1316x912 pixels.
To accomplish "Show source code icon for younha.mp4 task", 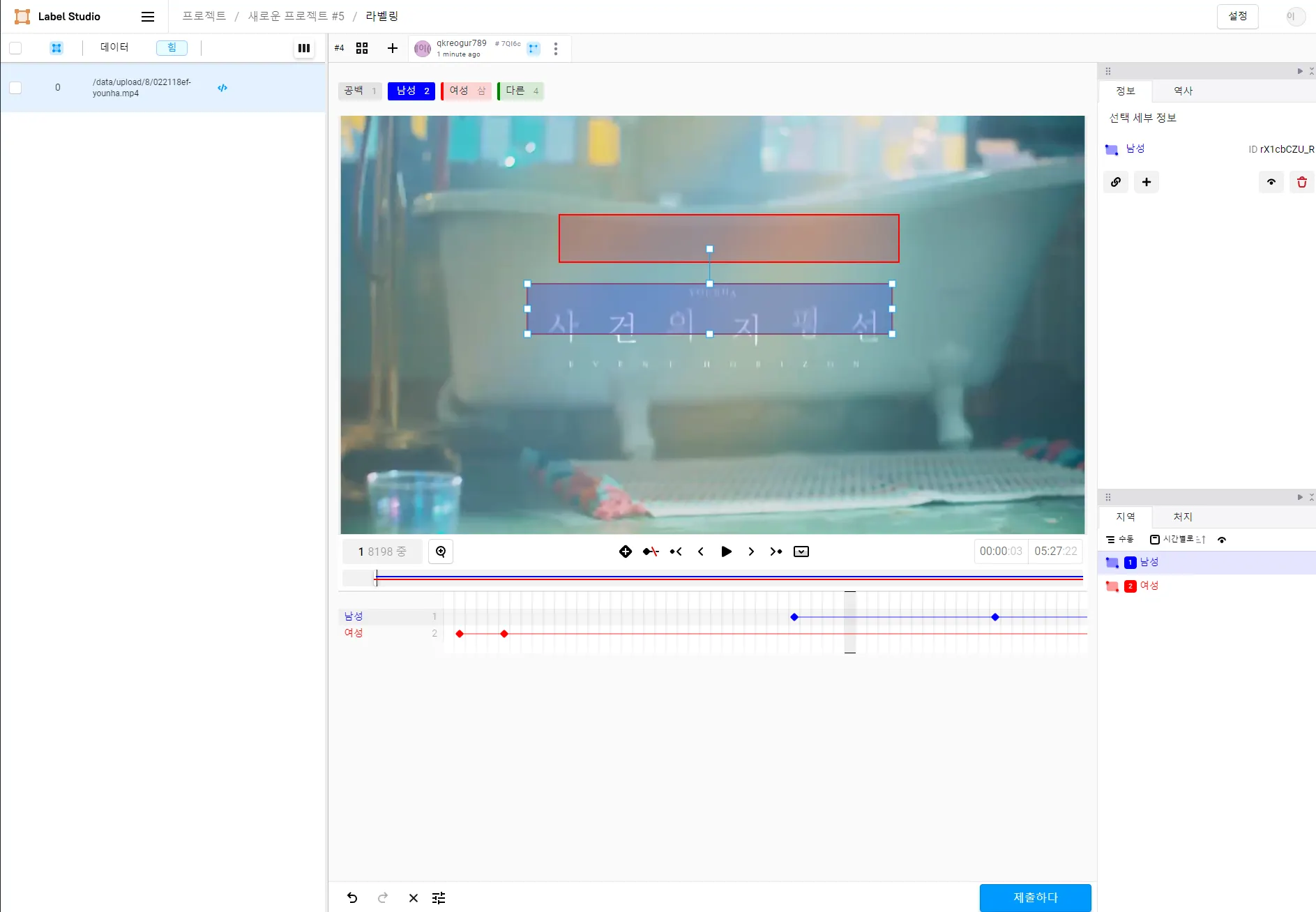I will pos(222,88).
